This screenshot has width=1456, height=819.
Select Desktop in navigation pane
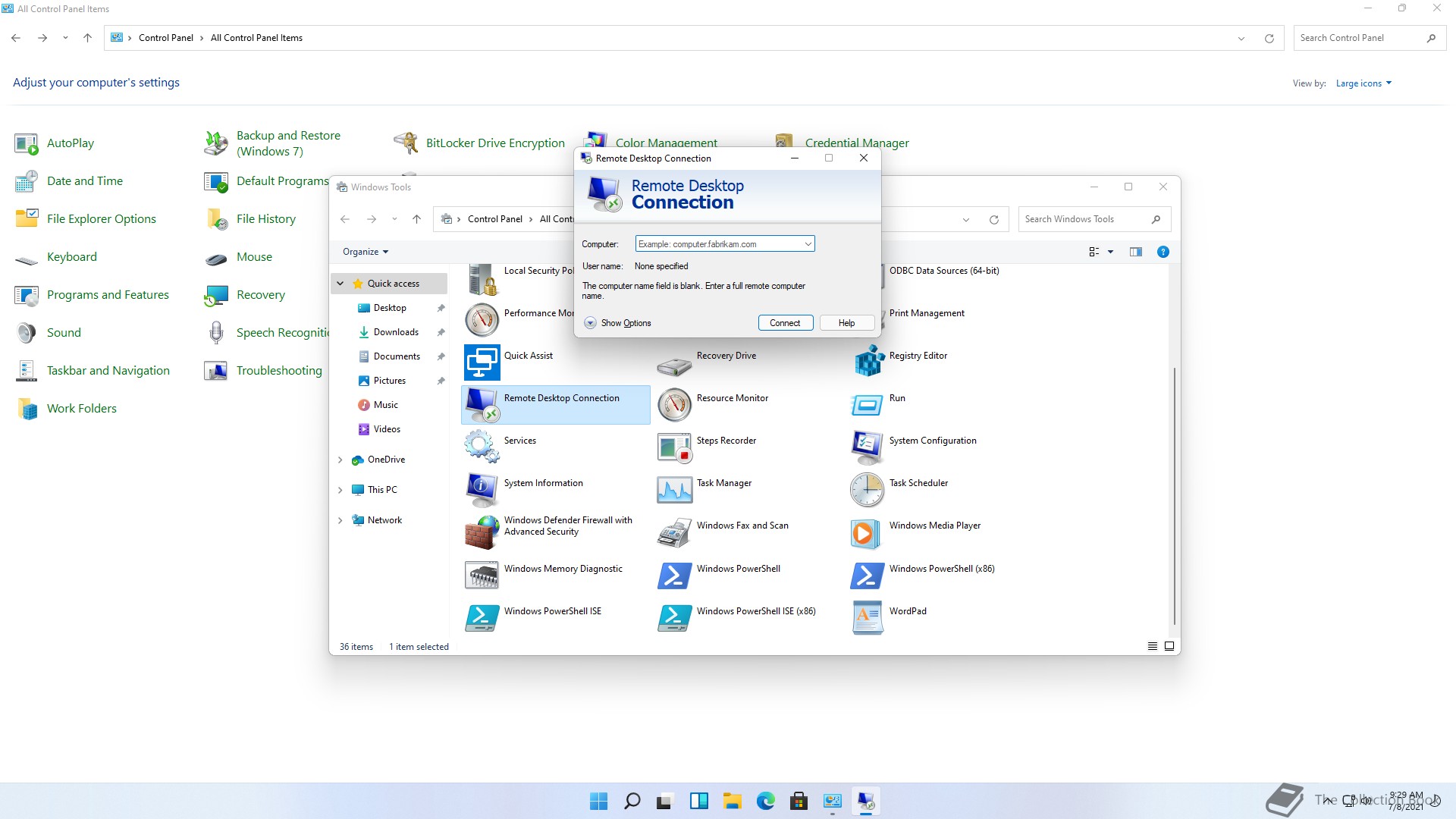click(x=391, y=308)
